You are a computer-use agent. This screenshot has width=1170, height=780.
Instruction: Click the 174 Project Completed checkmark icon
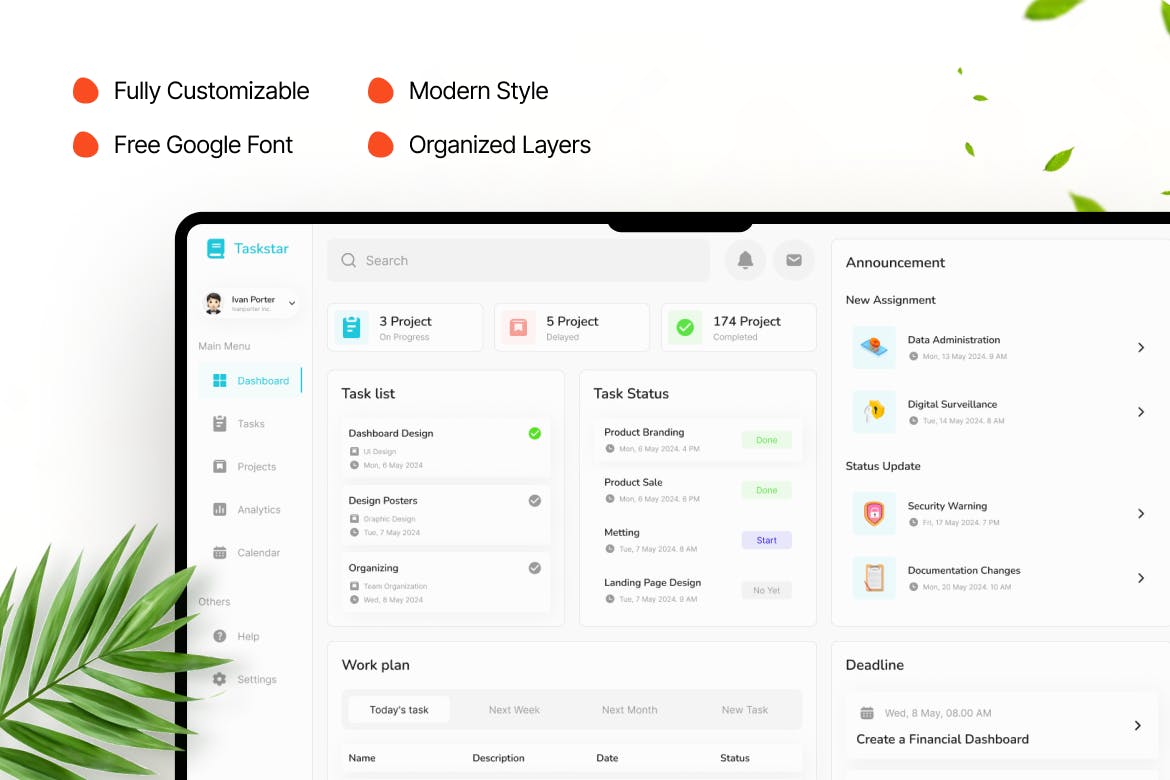point(685,327)
